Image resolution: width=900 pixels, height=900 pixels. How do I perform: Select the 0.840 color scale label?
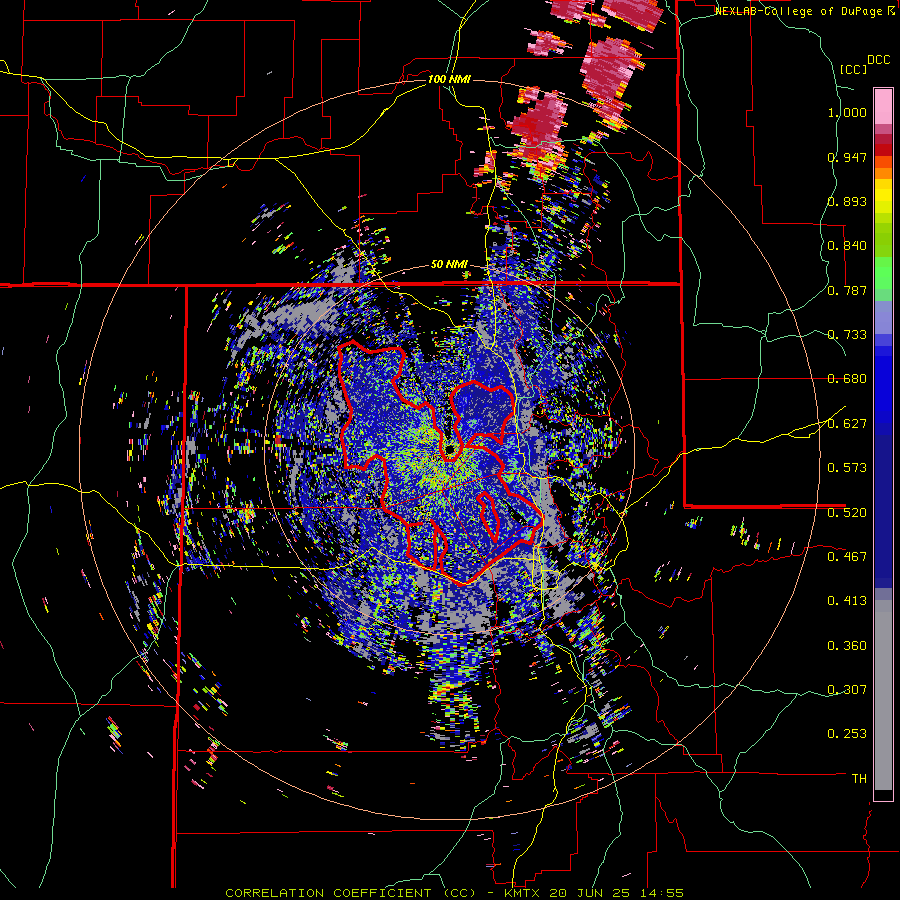[847, 246]
